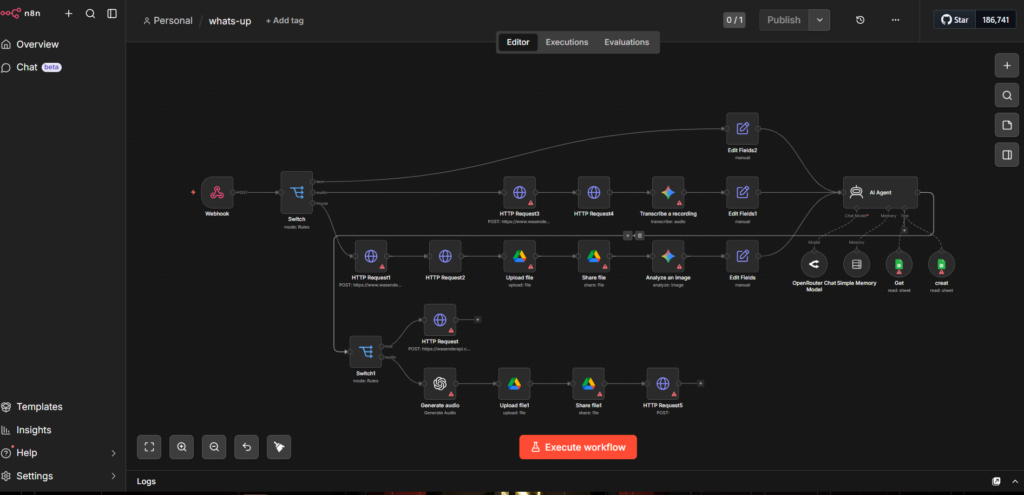Open the Templates link in sidebar
Viewport: 1024px width, 495px height.
pos(39,407)
